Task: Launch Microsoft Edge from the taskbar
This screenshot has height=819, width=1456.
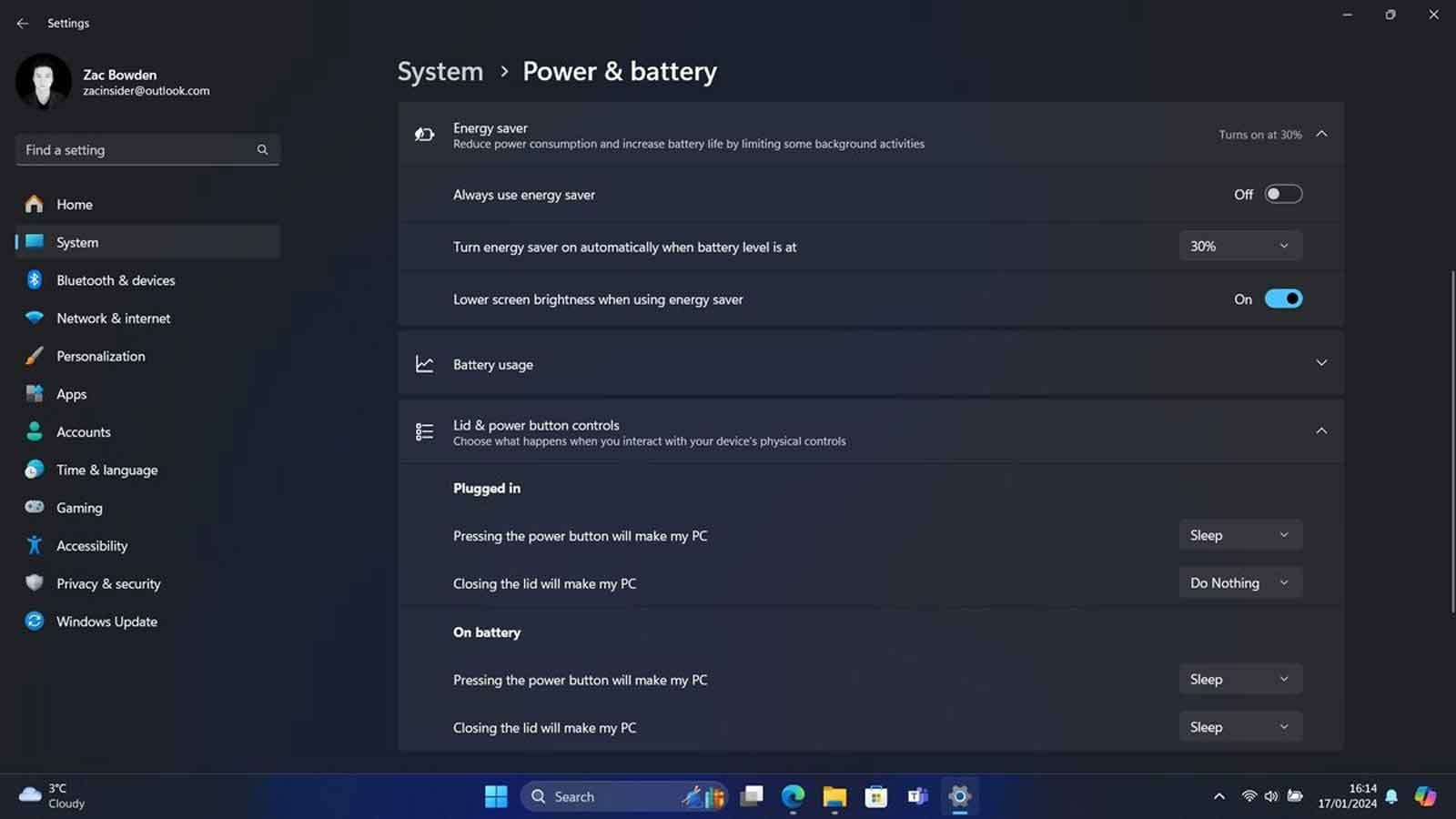Action: click(793, 795)
